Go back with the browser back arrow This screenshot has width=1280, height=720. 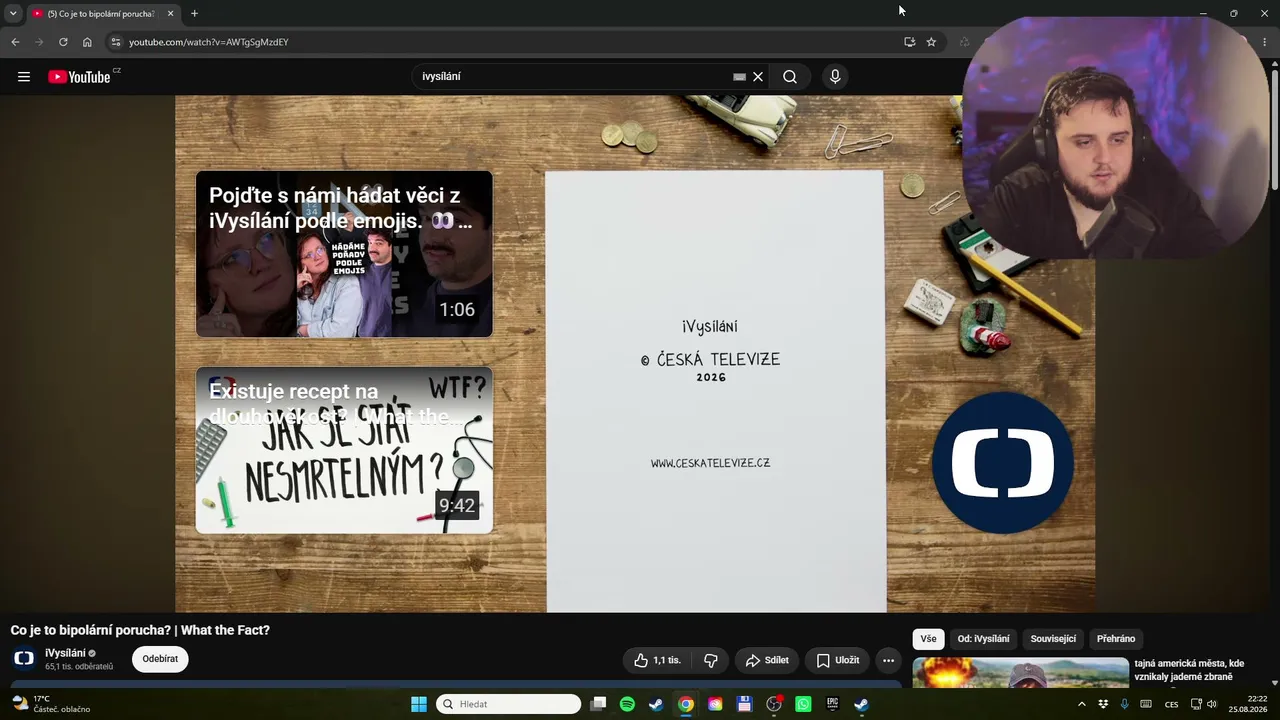click(x=15, y=42)
